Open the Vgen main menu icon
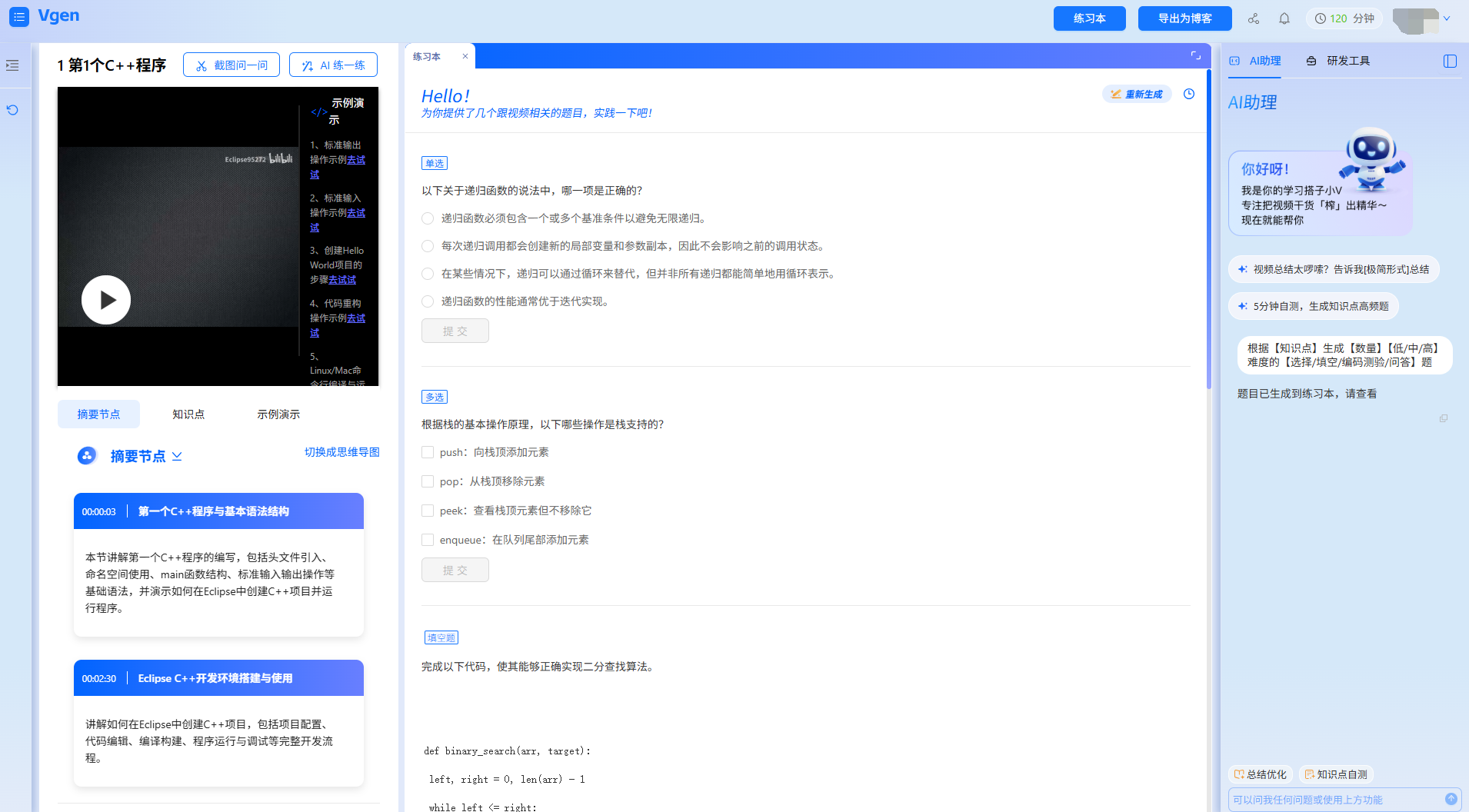This screenshot has height=812, width=1469. [x=19, y=16]
